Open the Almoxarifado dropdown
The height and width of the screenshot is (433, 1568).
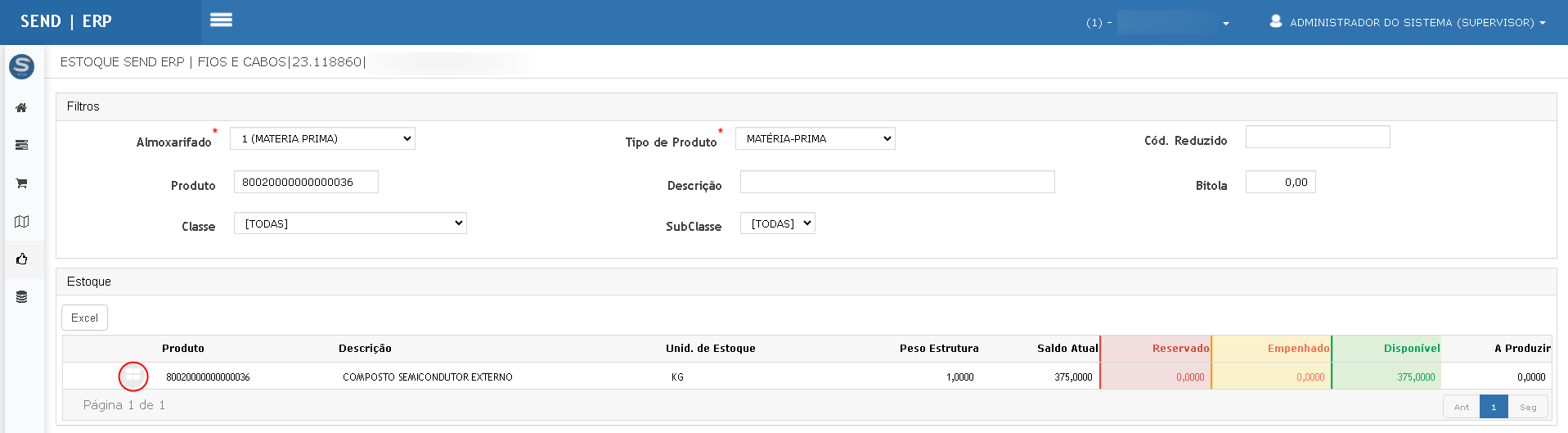click(x=322, y=139)
